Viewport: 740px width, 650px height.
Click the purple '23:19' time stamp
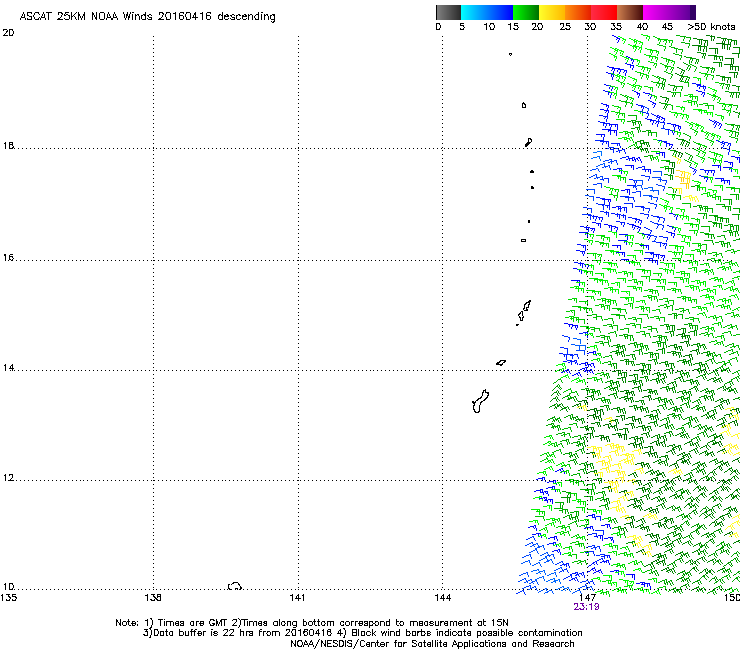587,607
